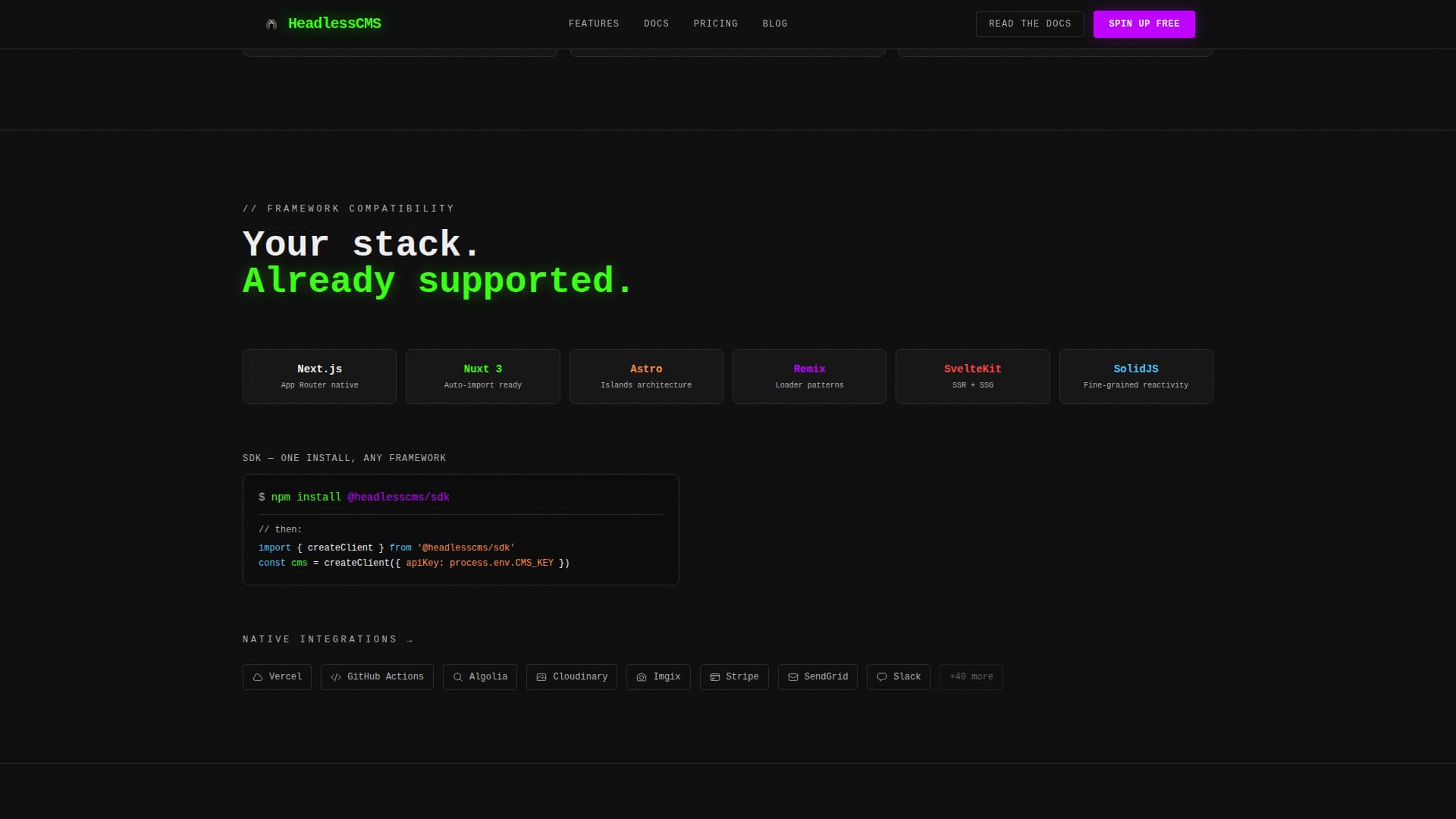Select the Next.js framework card

click(319, 376)
